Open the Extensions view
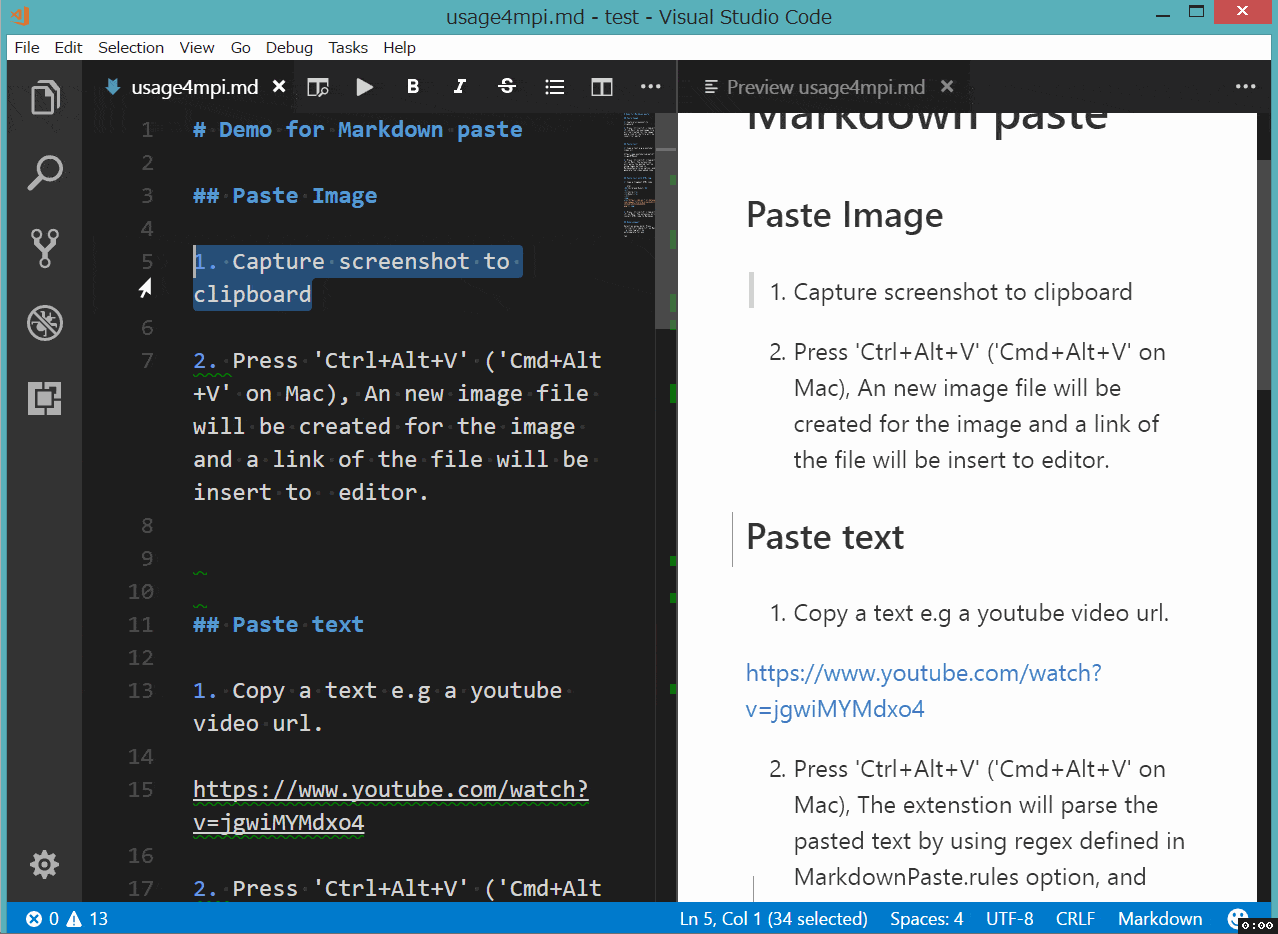The width and height of the screenshot is (1278, 934). (44, 397)
